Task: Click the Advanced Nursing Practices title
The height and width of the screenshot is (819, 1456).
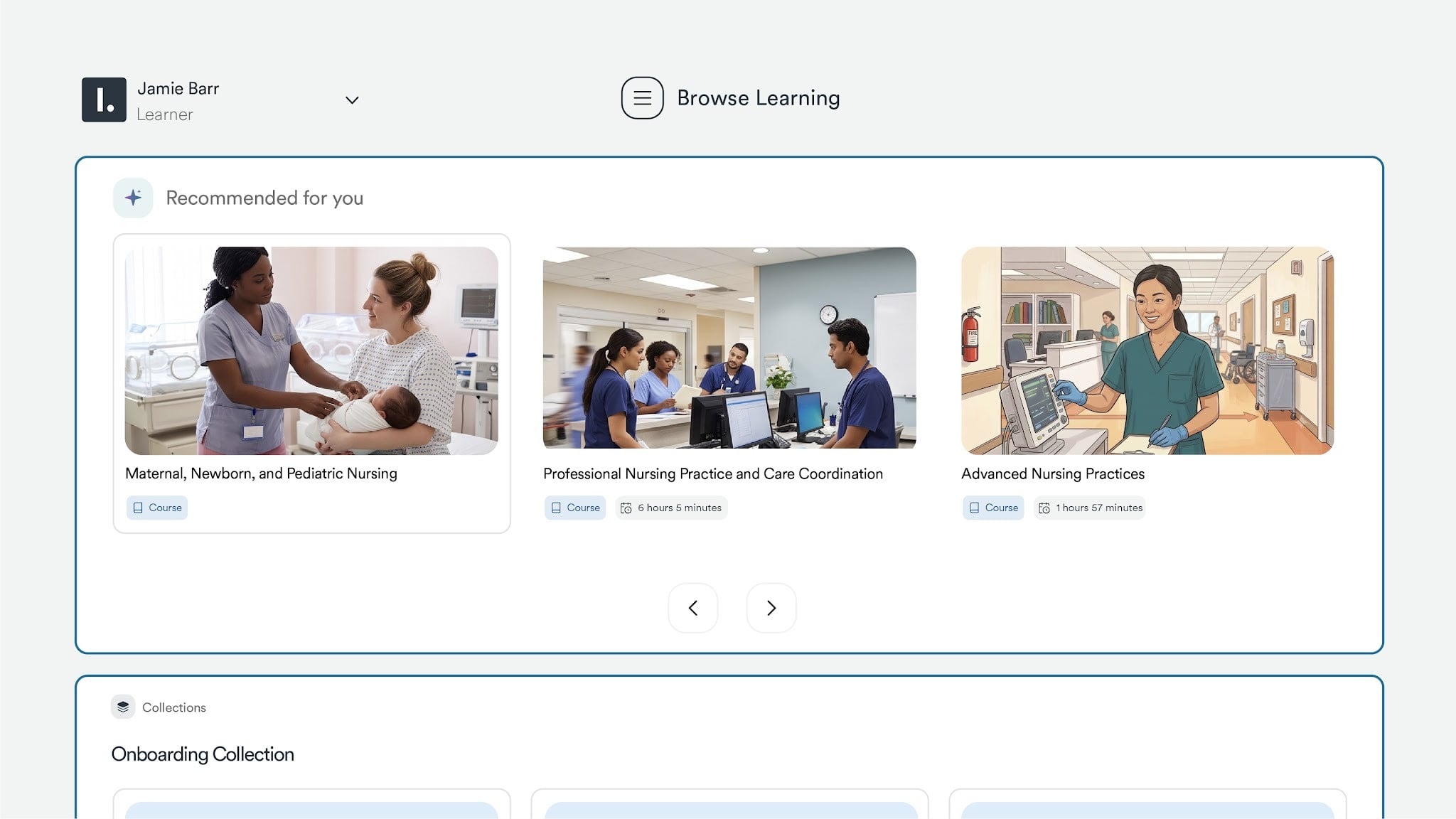Action: pyautogui.click(x=1053, y=473)
